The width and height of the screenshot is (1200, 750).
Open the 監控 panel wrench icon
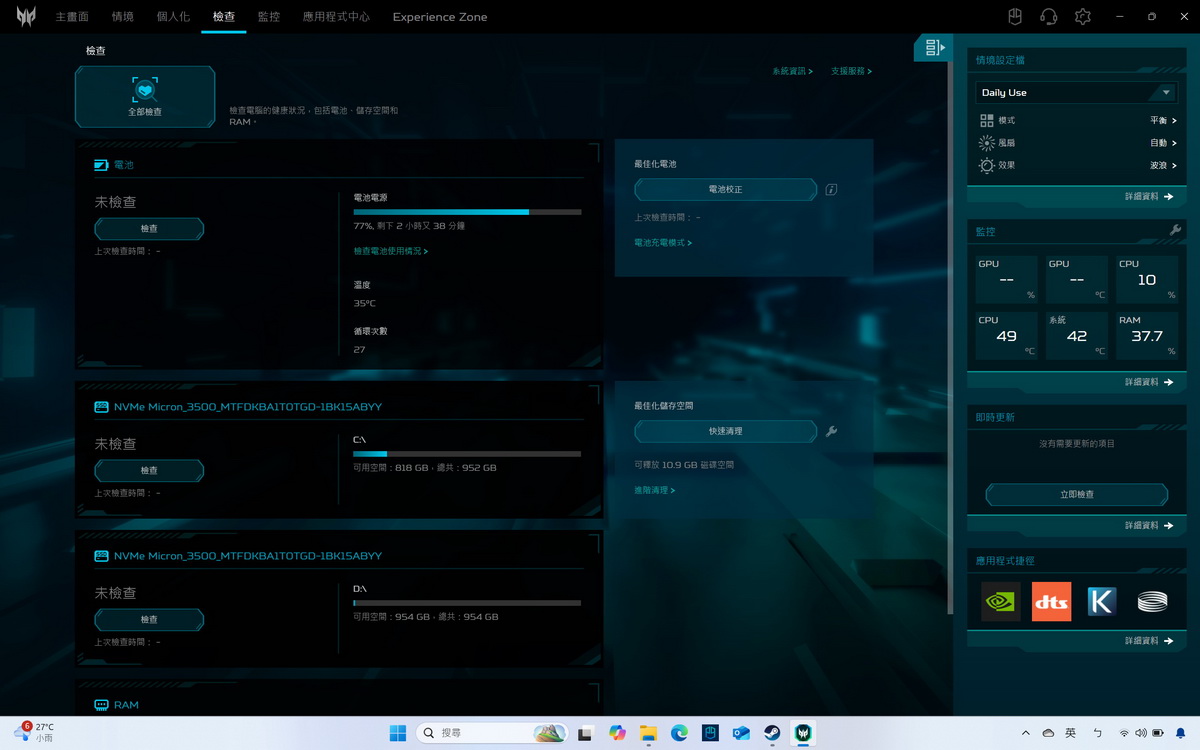coord(1175,231)
